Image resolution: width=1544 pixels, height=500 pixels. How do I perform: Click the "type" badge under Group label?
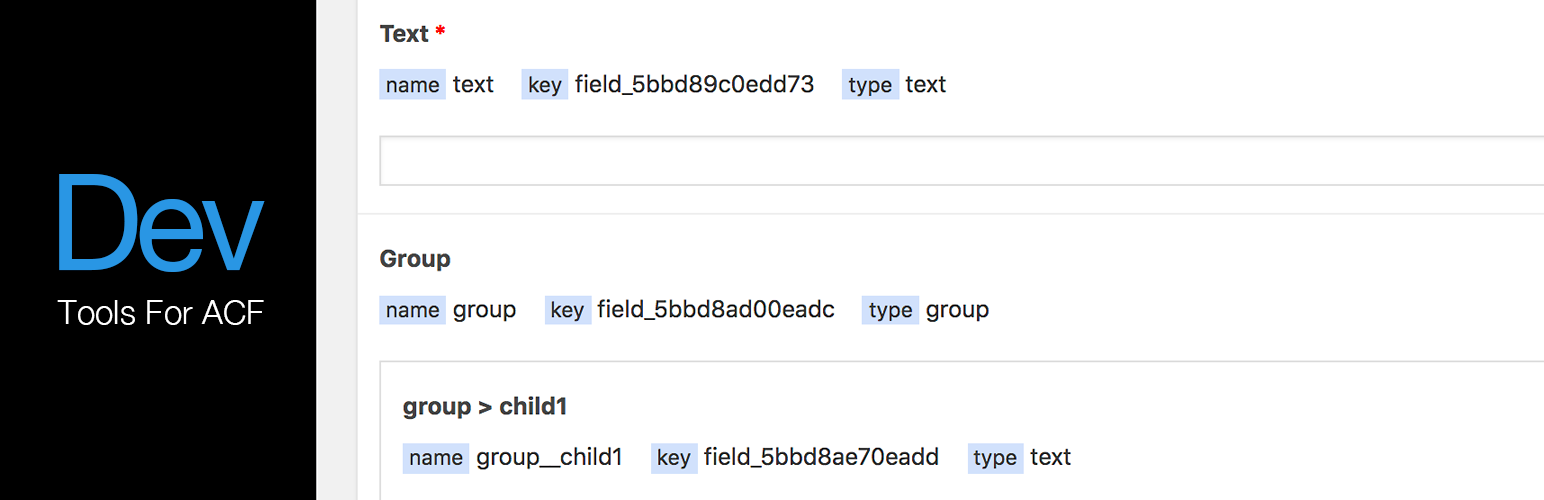[890, 310]
